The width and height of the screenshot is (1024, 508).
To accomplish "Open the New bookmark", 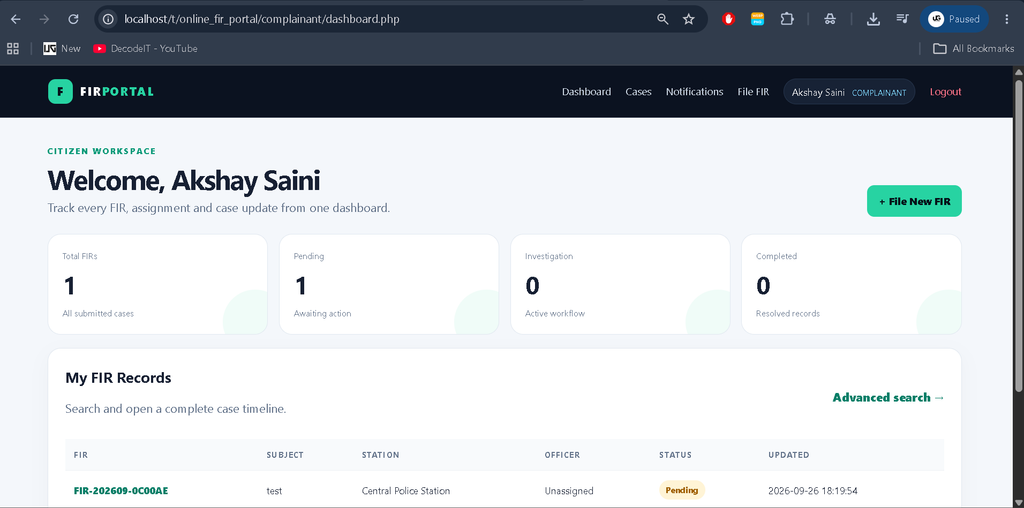I will point(62,48).
